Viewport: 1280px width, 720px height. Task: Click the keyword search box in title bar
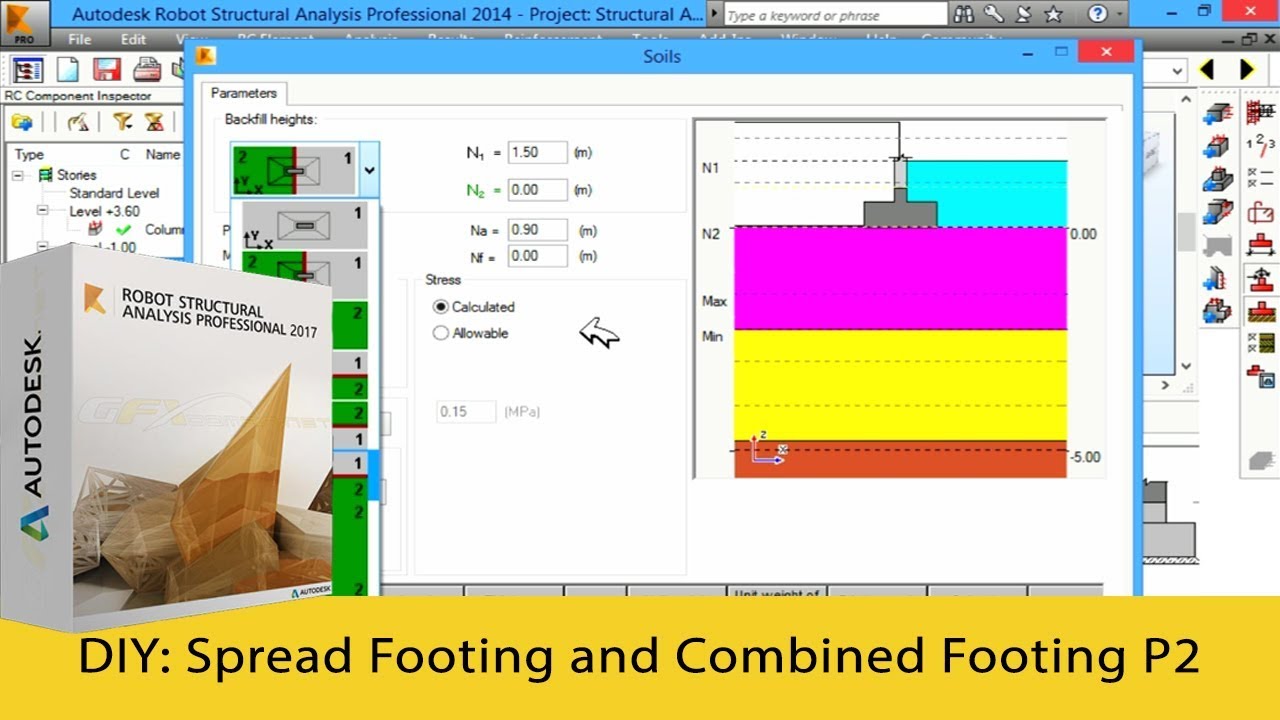click(x=835, y=15)
